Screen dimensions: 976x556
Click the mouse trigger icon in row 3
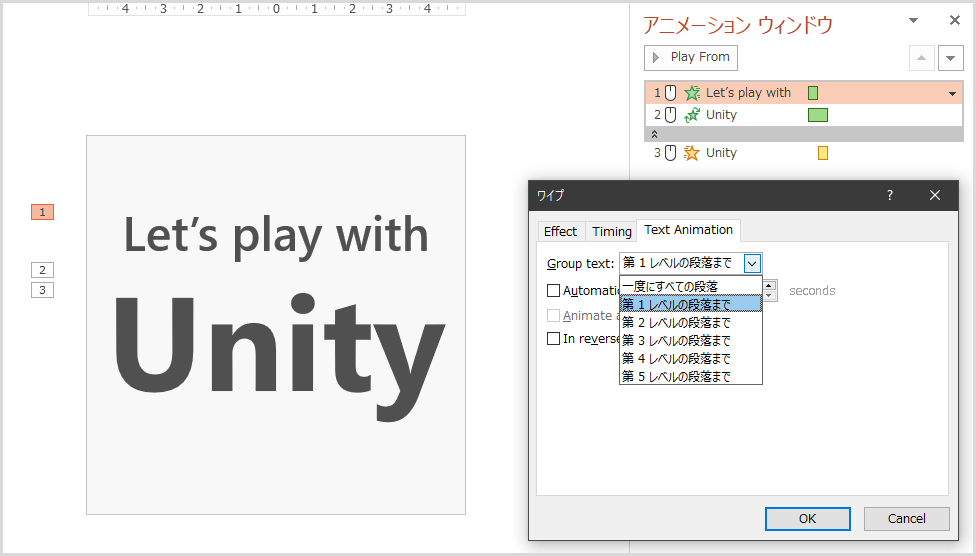670,153
